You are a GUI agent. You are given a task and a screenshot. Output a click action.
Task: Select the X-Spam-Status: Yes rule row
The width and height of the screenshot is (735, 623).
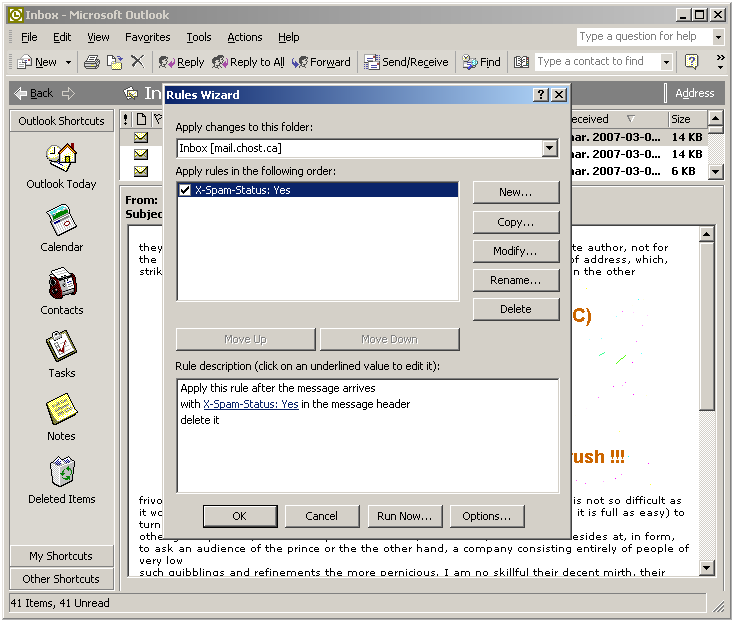[318, 190]
